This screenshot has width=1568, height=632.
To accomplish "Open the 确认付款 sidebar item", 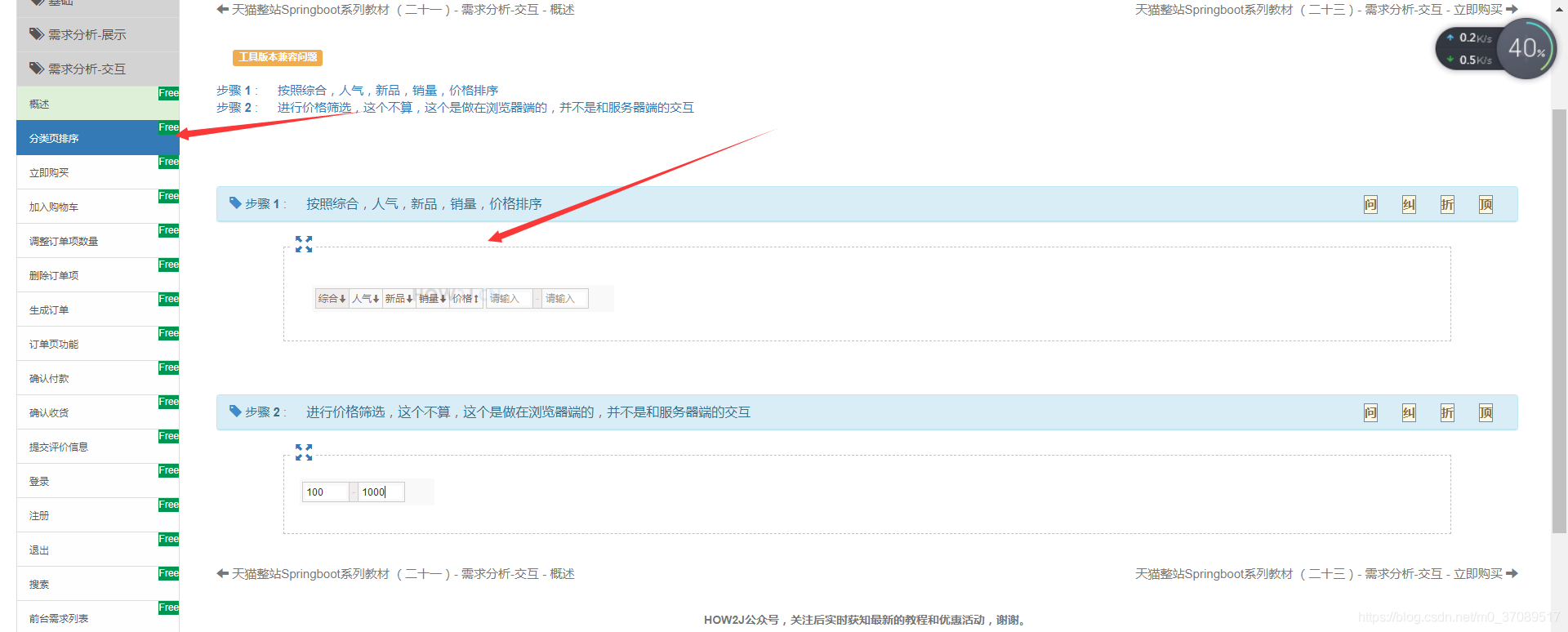I will click(x=98, y=378).
